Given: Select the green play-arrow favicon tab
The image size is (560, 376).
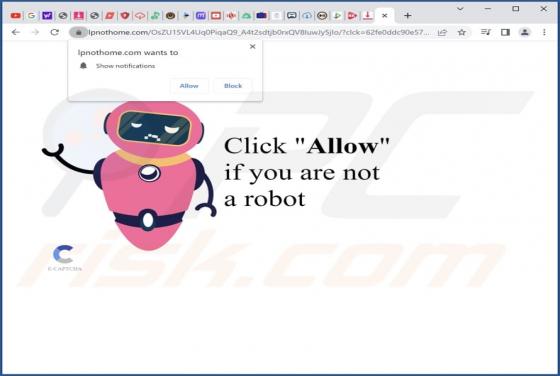Looking at the screenshot, I should (337, 16).
